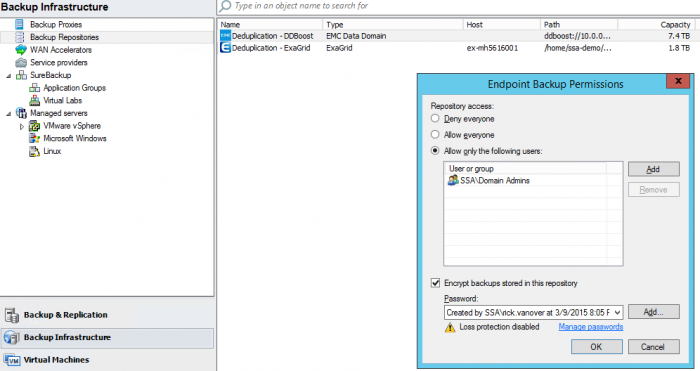Screen dimensions: 700x371
Task: Click the Application Groups icon
Action: pos(34,88)
